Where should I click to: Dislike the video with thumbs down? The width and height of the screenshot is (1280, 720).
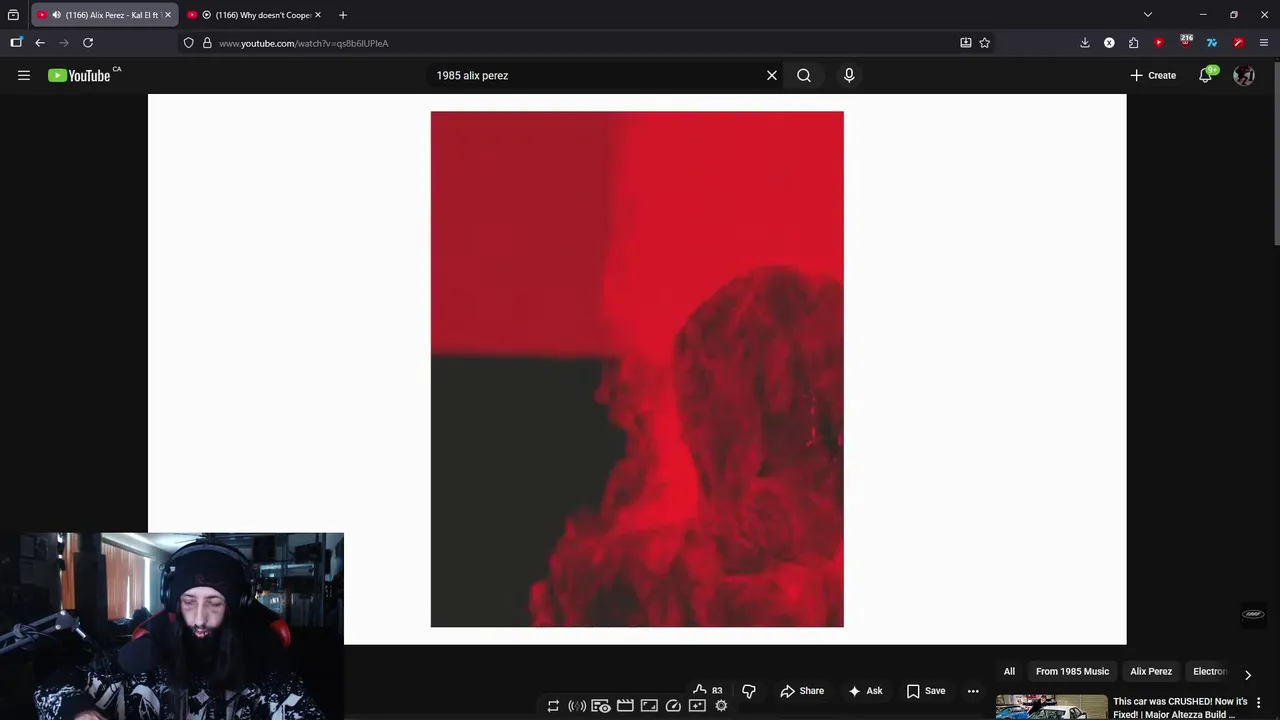749,691
